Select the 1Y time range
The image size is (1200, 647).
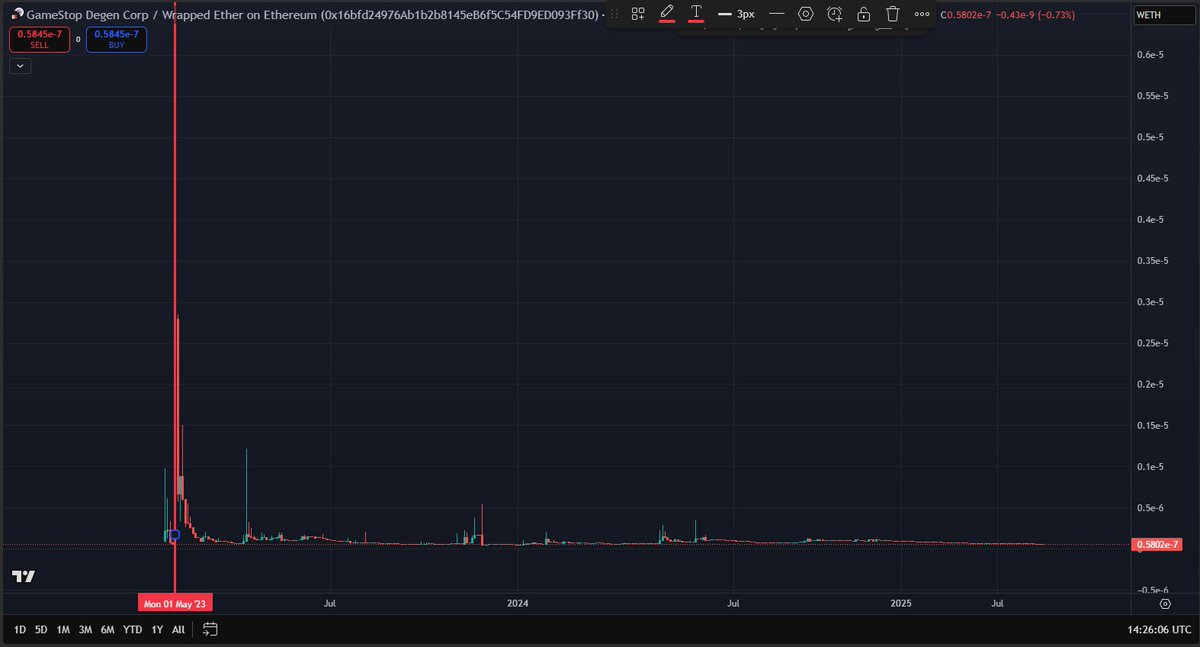pyautogui.click(x=157, y=630)
